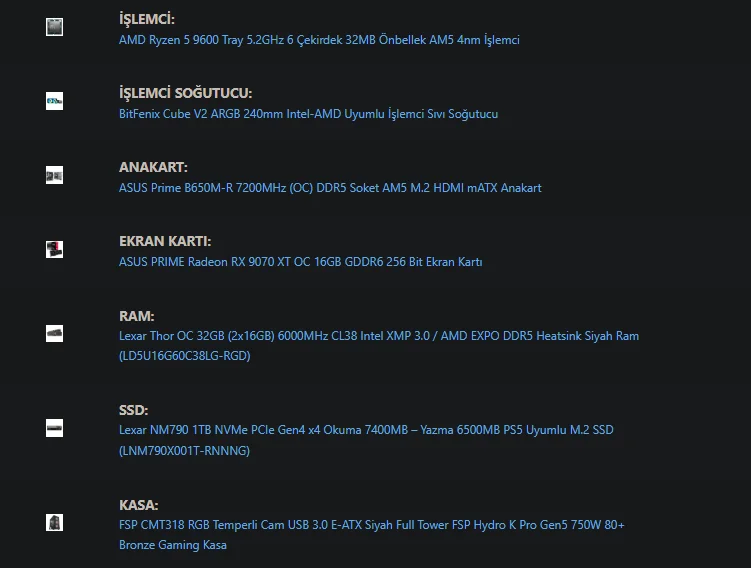Viewport: 751px width, 568px height.
Task: Click the BitFenix liquid cooler thumbnail image
Action: 54,101
